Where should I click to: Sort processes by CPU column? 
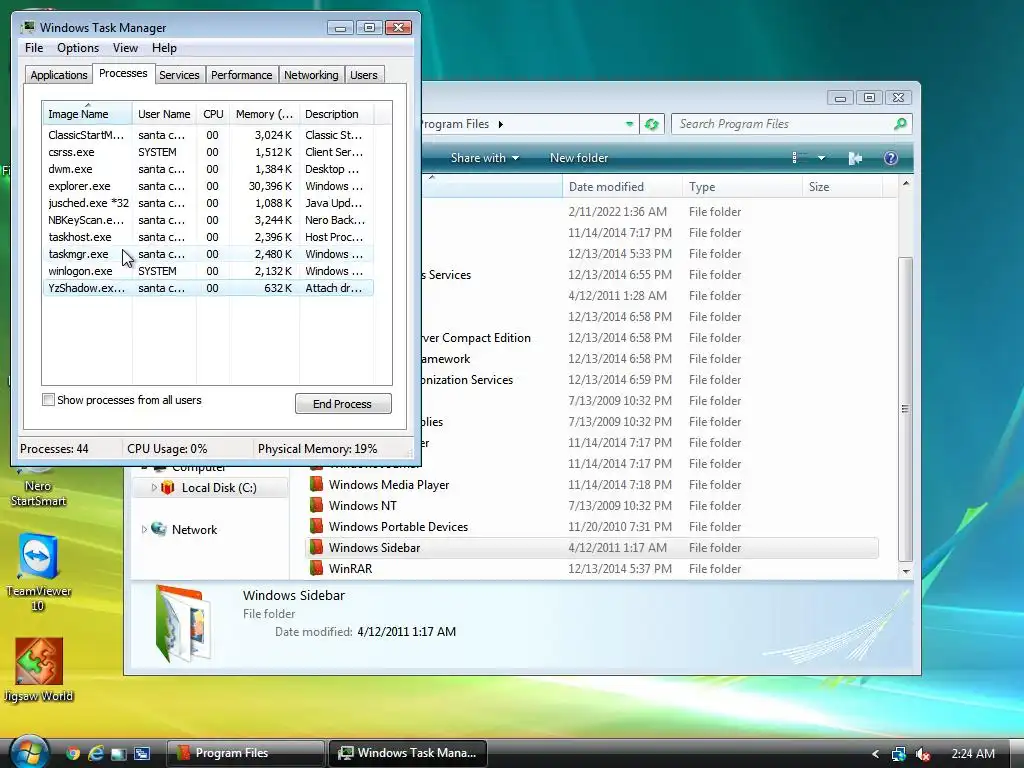pyautogui.click(x=214, y=114)
